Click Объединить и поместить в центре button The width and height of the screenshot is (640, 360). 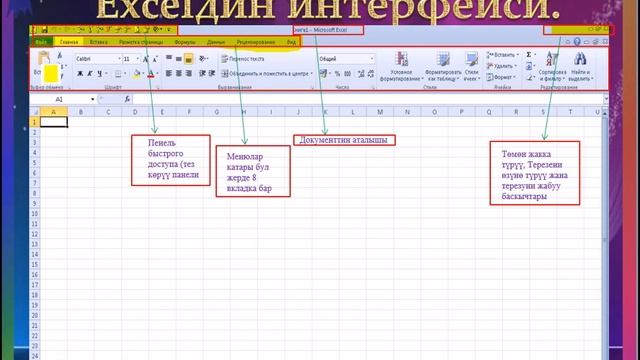267,73
